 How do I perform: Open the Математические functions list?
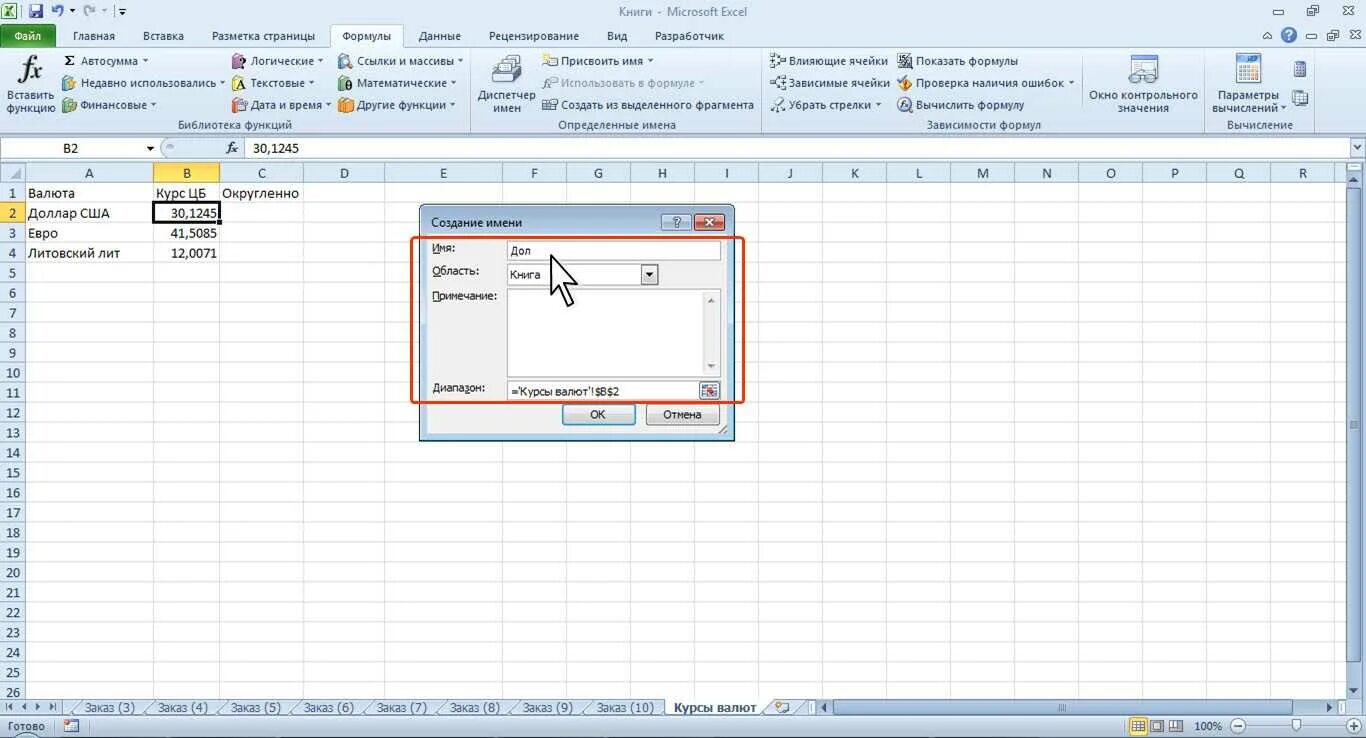[398, 83]
